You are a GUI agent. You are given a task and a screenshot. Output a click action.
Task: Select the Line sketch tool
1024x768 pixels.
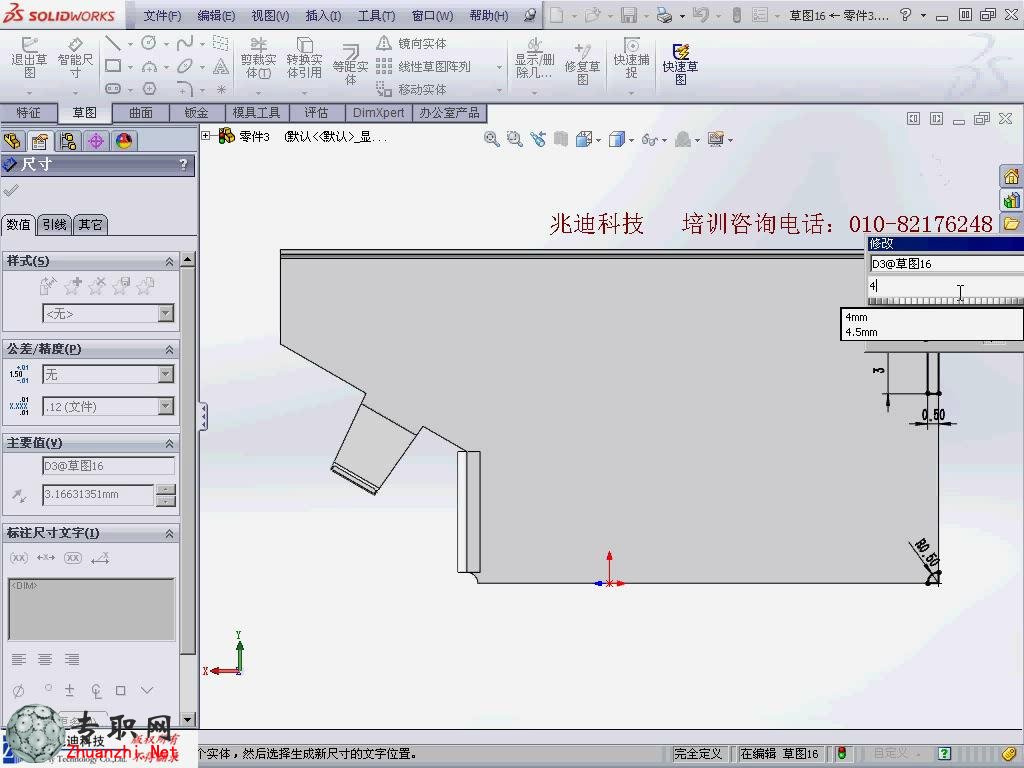pyautogui.click(x=113, y=43)
